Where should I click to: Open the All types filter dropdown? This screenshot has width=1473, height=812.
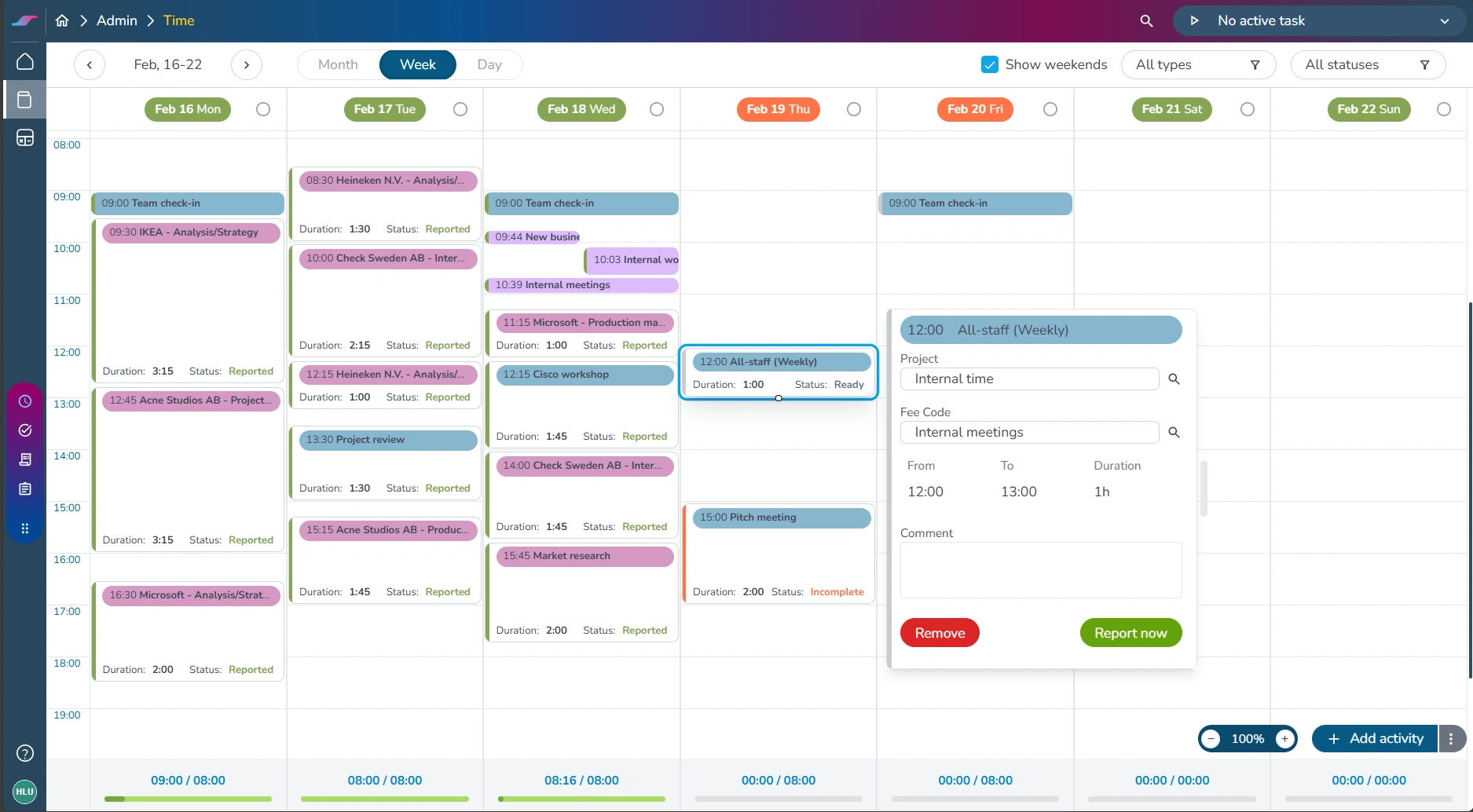coord(1198,64)
